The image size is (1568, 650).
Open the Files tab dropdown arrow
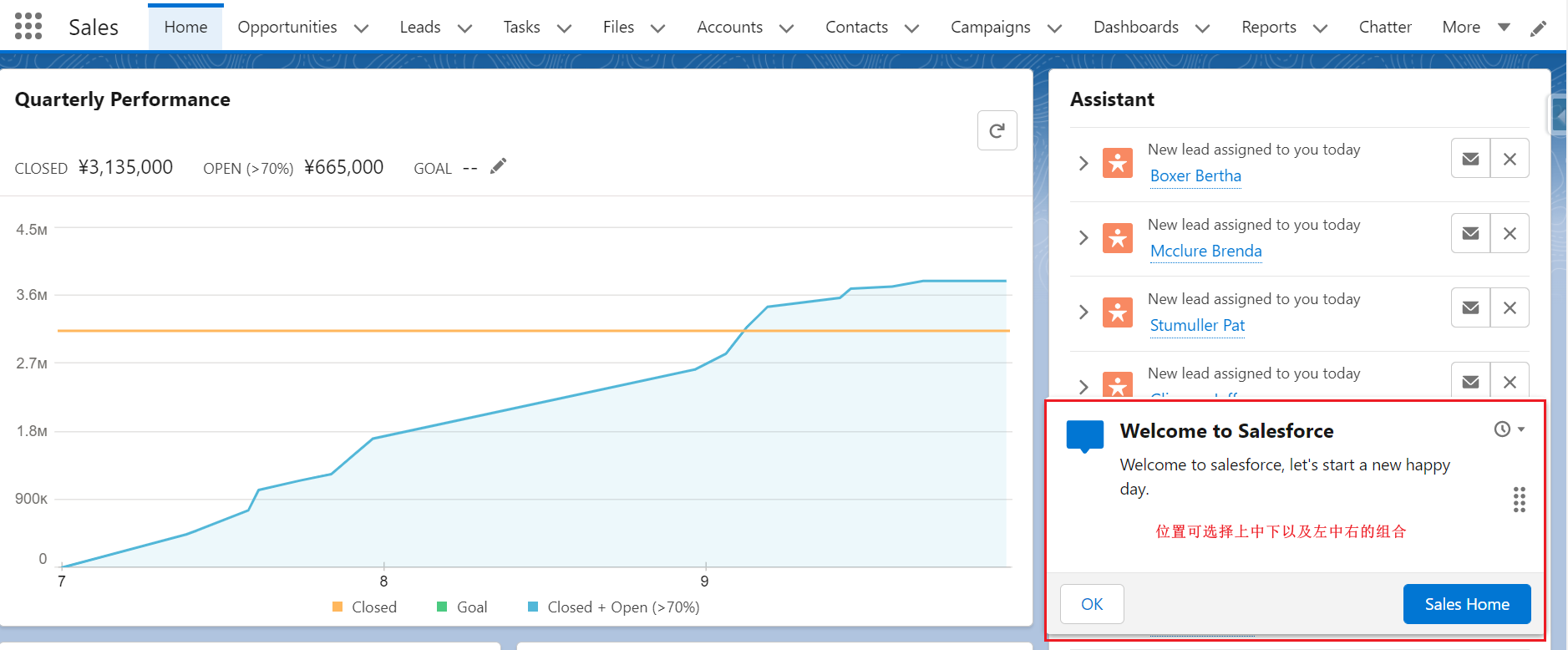click(x=657, y=28)
